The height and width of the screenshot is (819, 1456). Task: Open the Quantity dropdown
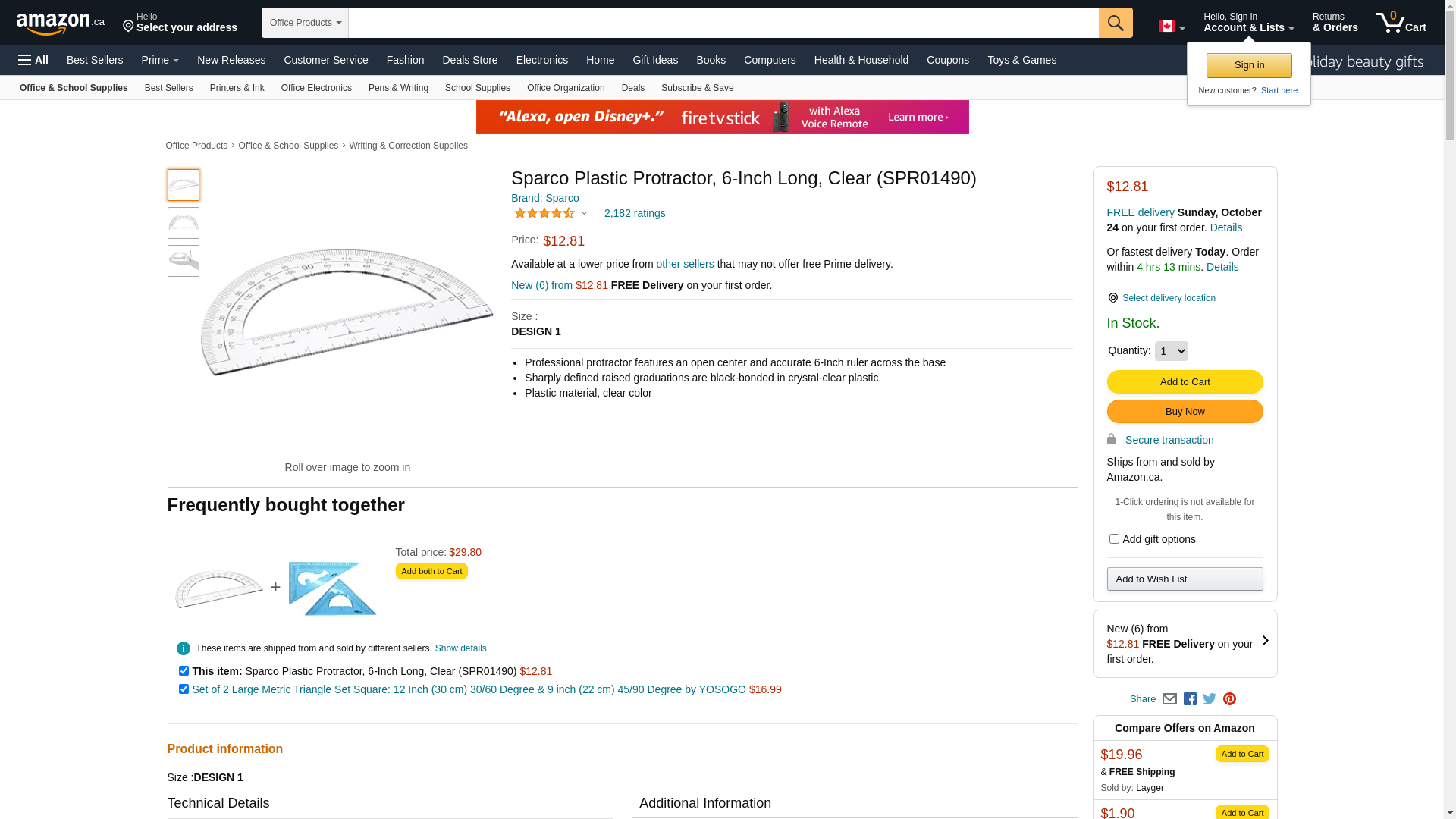1171,351
